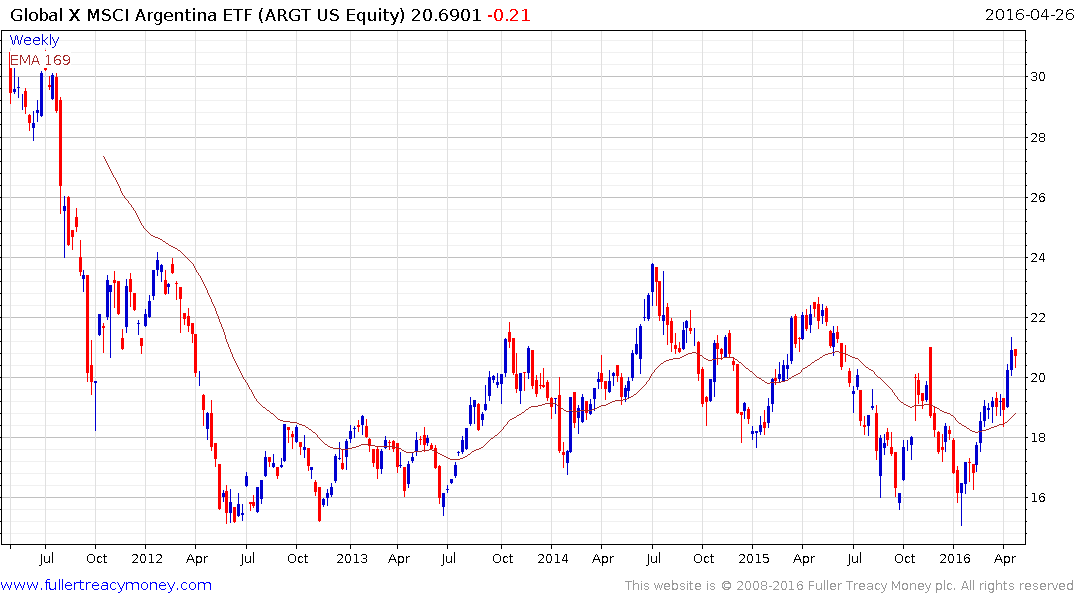This screenshot has height=600, width=1075.
Task: Click the 22 price axis label
Action: point(1038,317)
